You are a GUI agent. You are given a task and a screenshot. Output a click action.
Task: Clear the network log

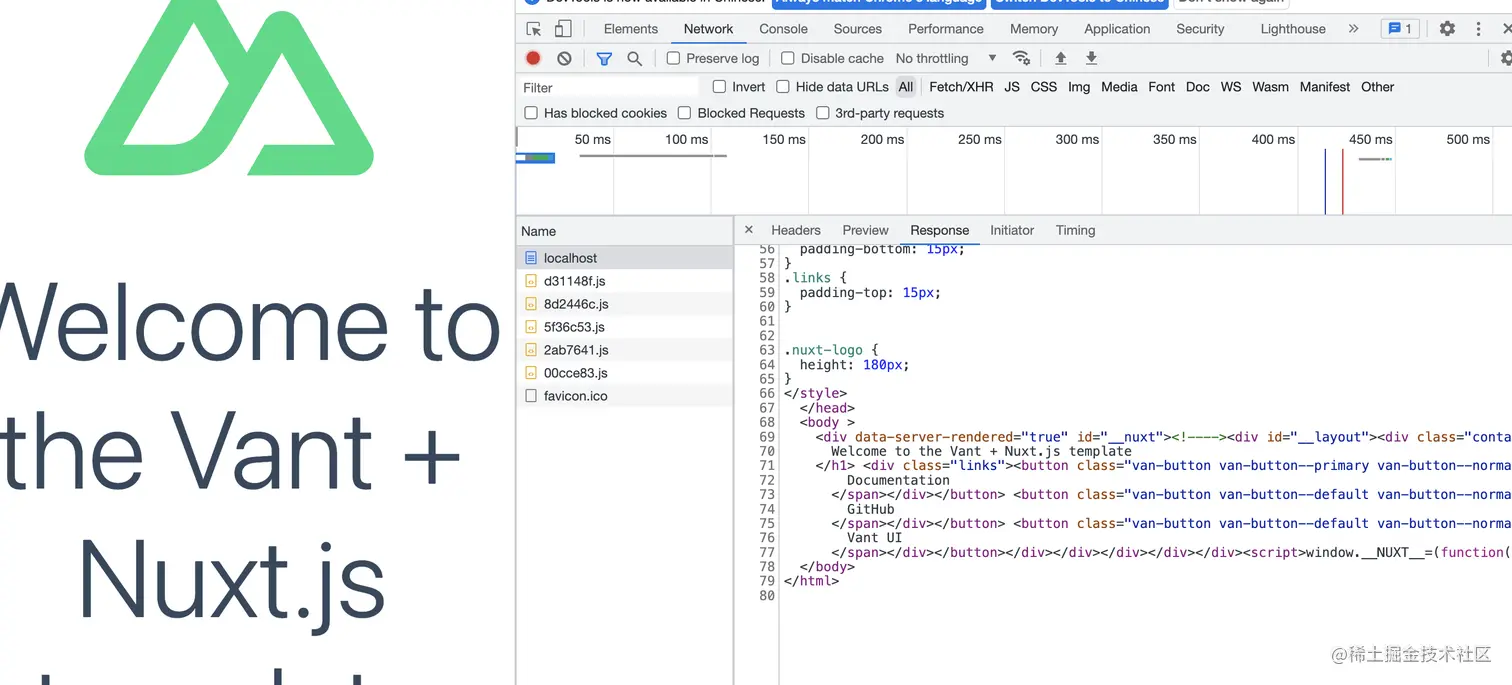(564, 58)
